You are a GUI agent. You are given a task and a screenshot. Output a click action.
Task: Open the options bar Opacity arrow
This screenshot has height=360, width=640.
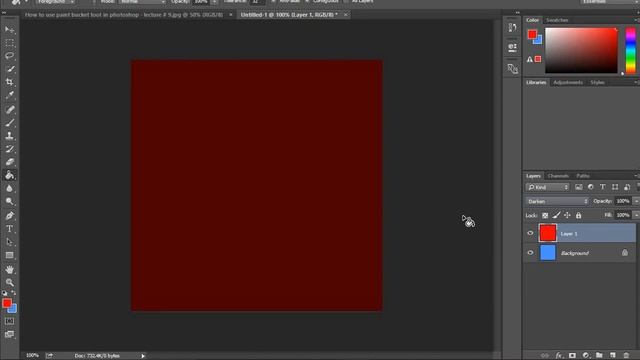(214, 2)
